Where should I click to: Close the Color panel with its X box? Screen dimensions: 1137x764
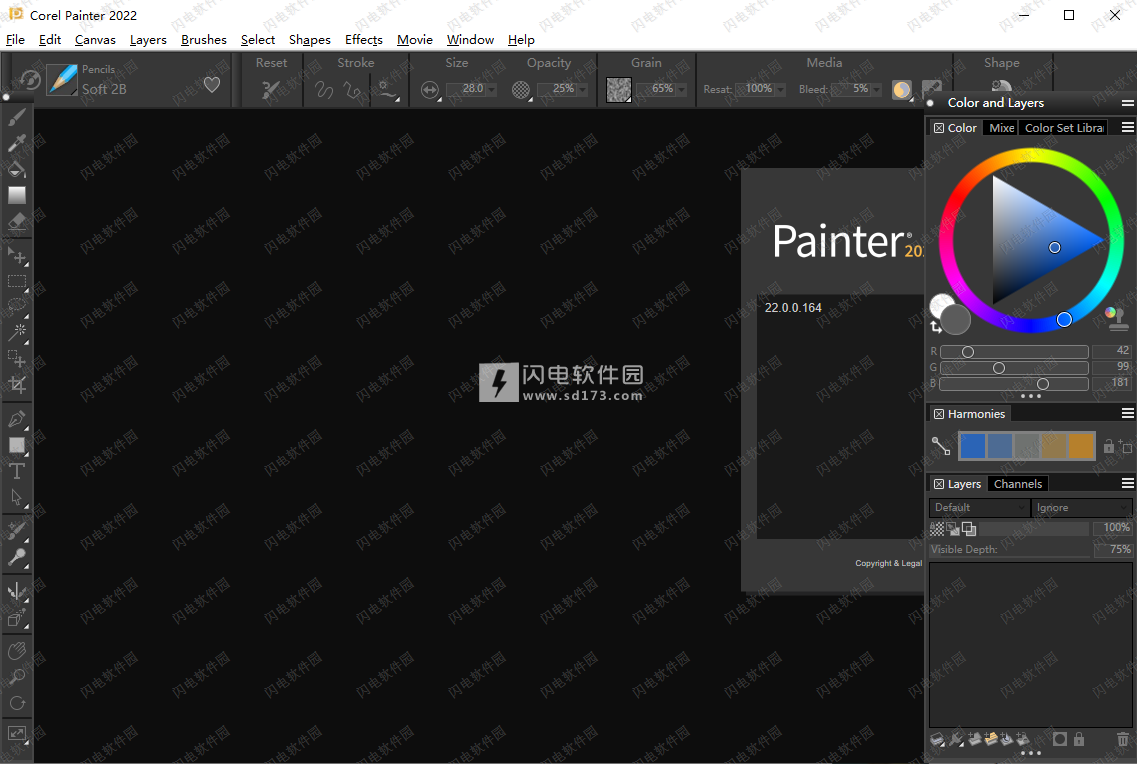click(939, 128)
